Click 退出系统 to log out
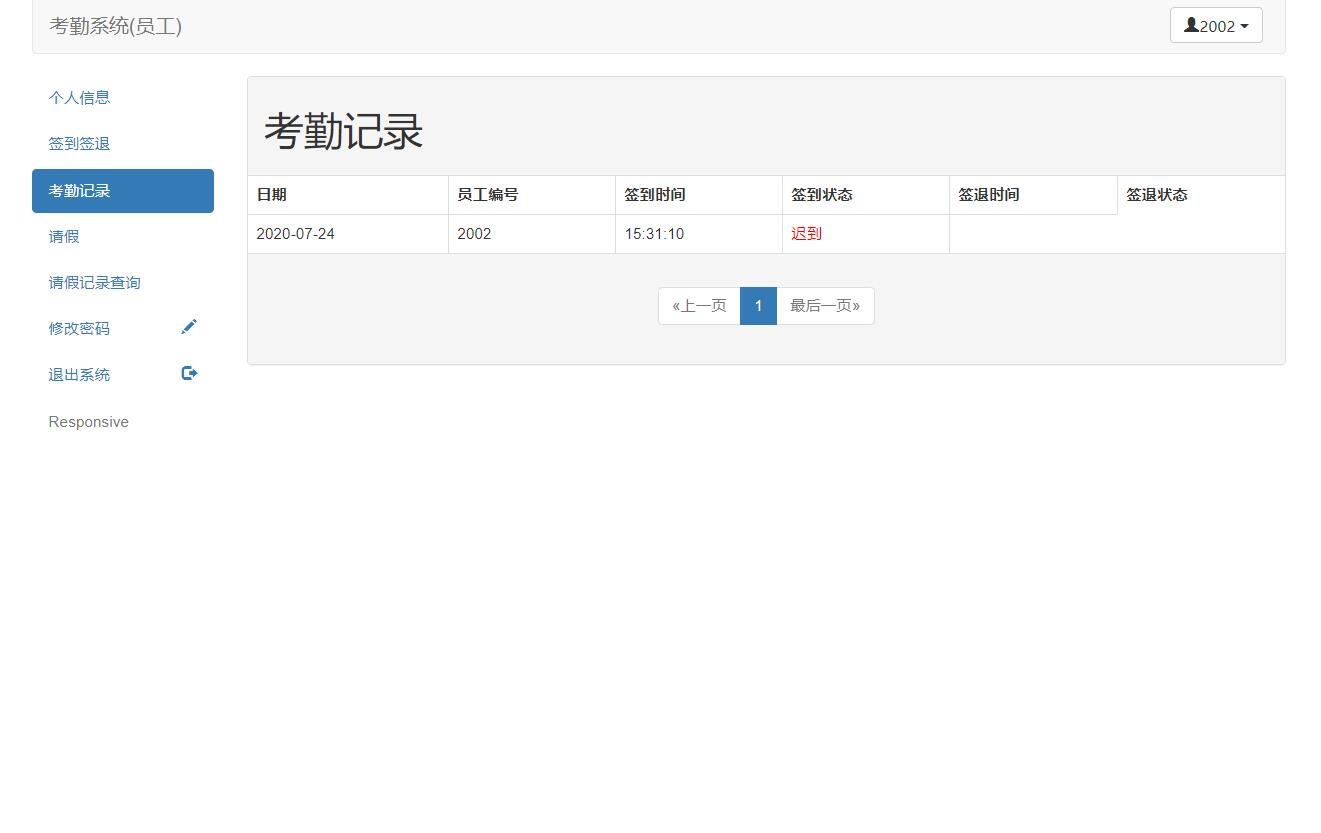Viewport: 1321px width, 833px height. point(79,374)
